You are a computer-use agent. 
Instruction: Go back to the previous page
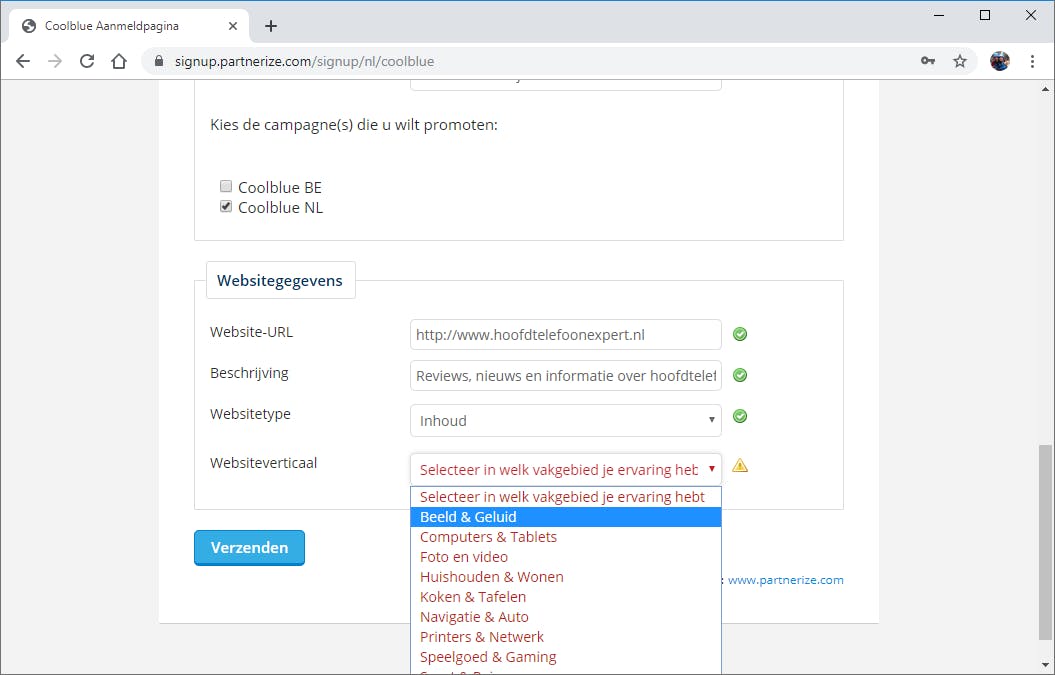[x=23, y=61]
